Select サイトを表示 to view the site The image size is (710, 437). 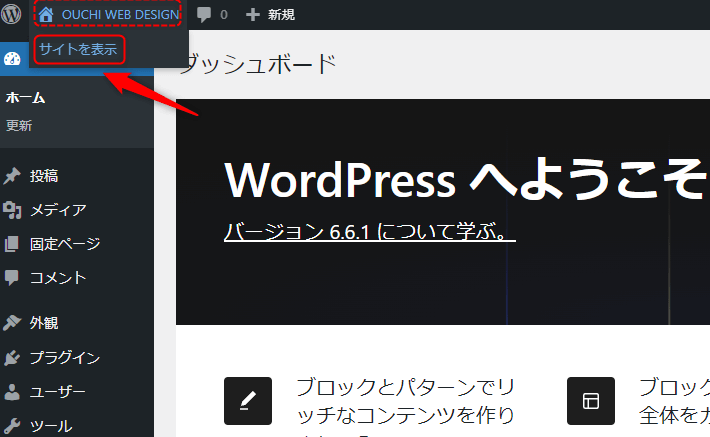point(78,49)
